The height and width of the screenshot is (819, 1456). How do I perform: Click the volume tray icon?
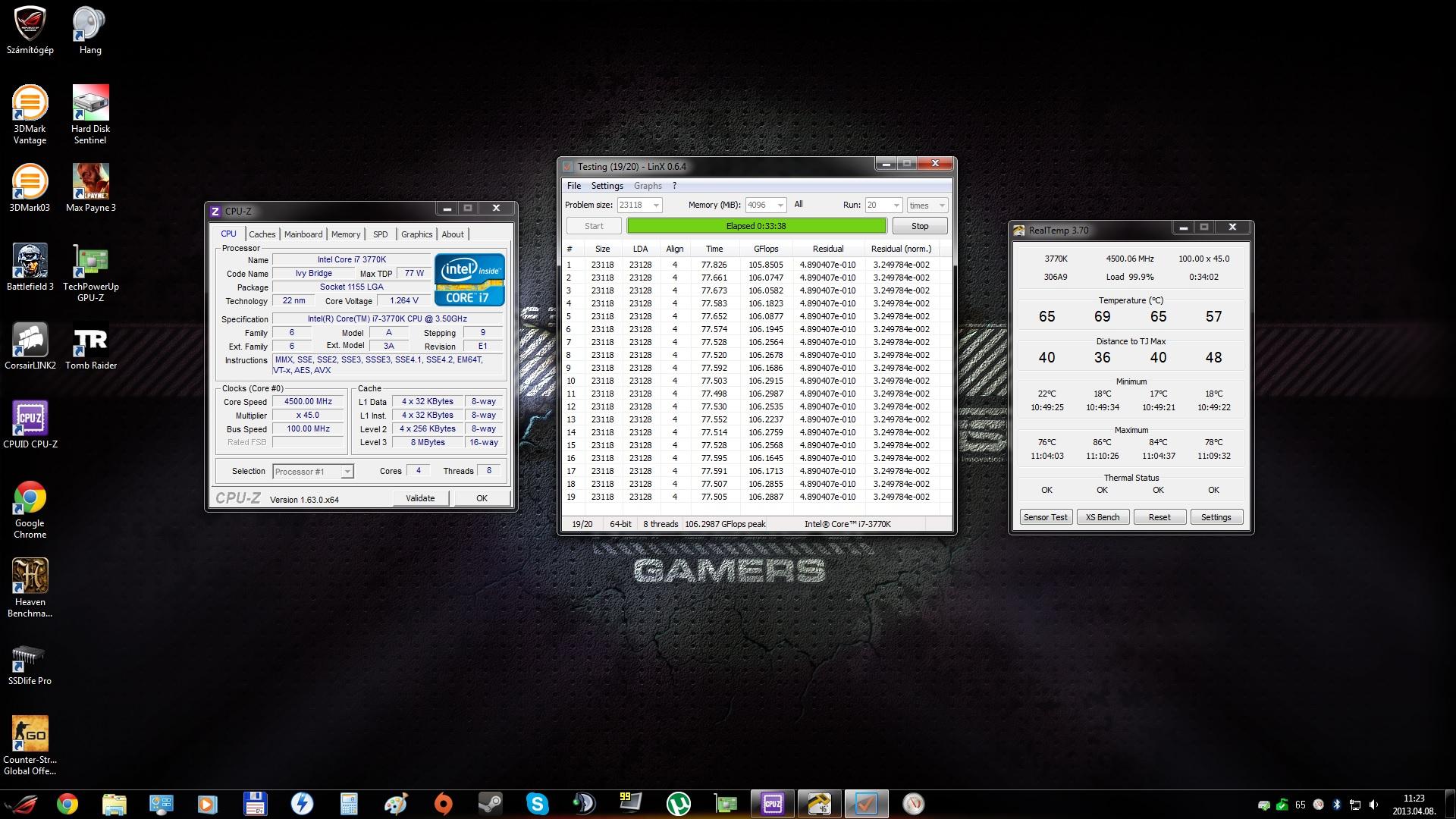pyautogui.click(x=1373, y=805)
